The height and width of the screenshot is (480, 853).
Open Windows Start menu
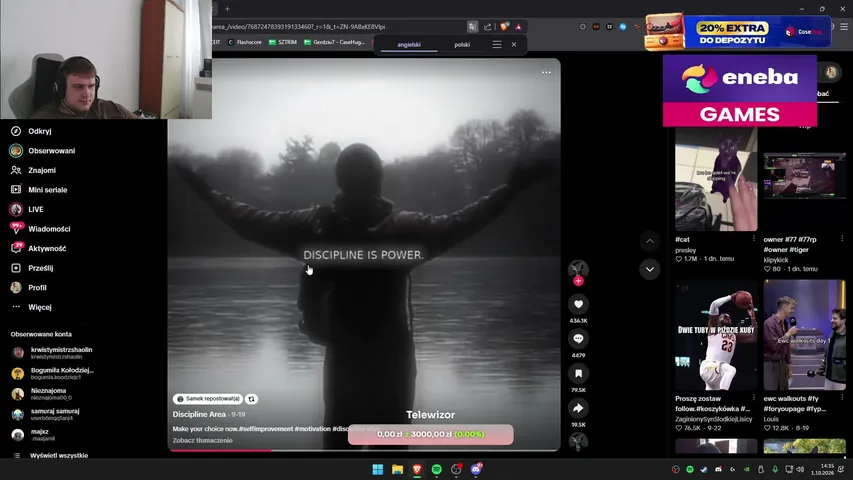(x=378, y=469)
